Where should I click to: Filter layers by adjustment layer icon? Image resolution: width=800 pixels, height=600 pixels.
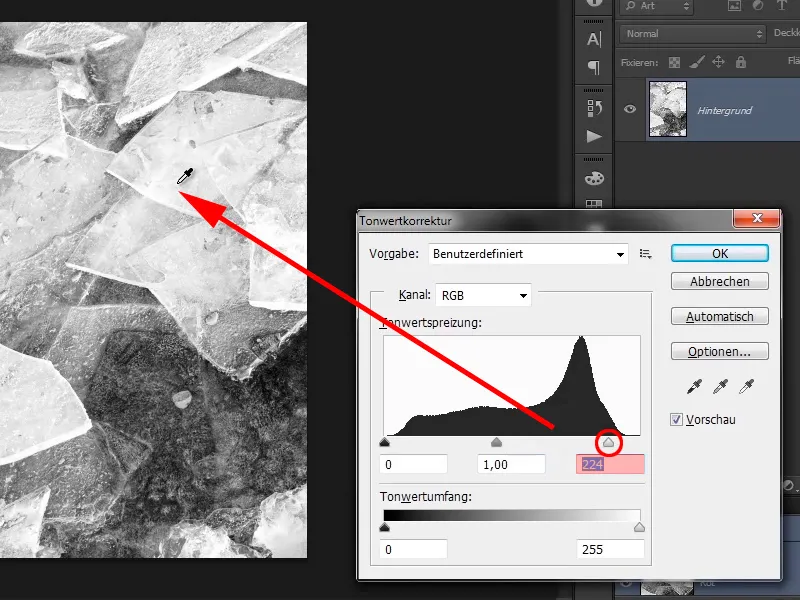tap(758, 6)
